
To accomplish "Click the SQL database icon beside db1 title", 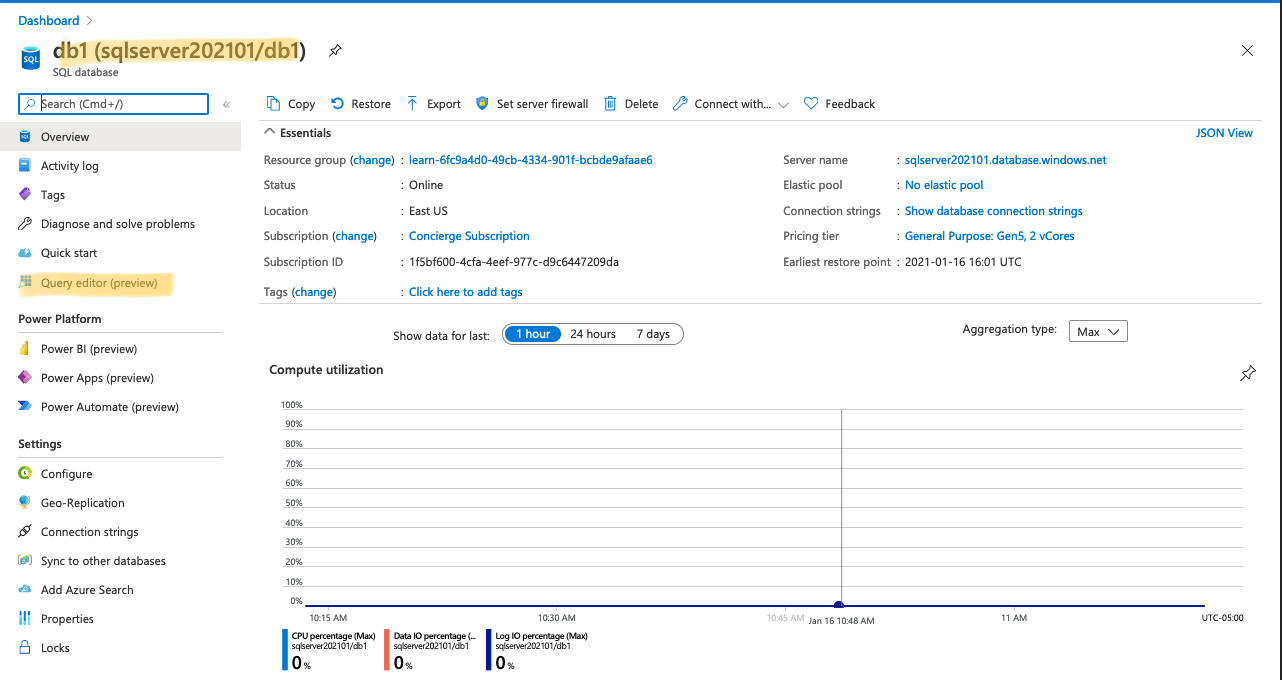I will [x=31, y=58].
